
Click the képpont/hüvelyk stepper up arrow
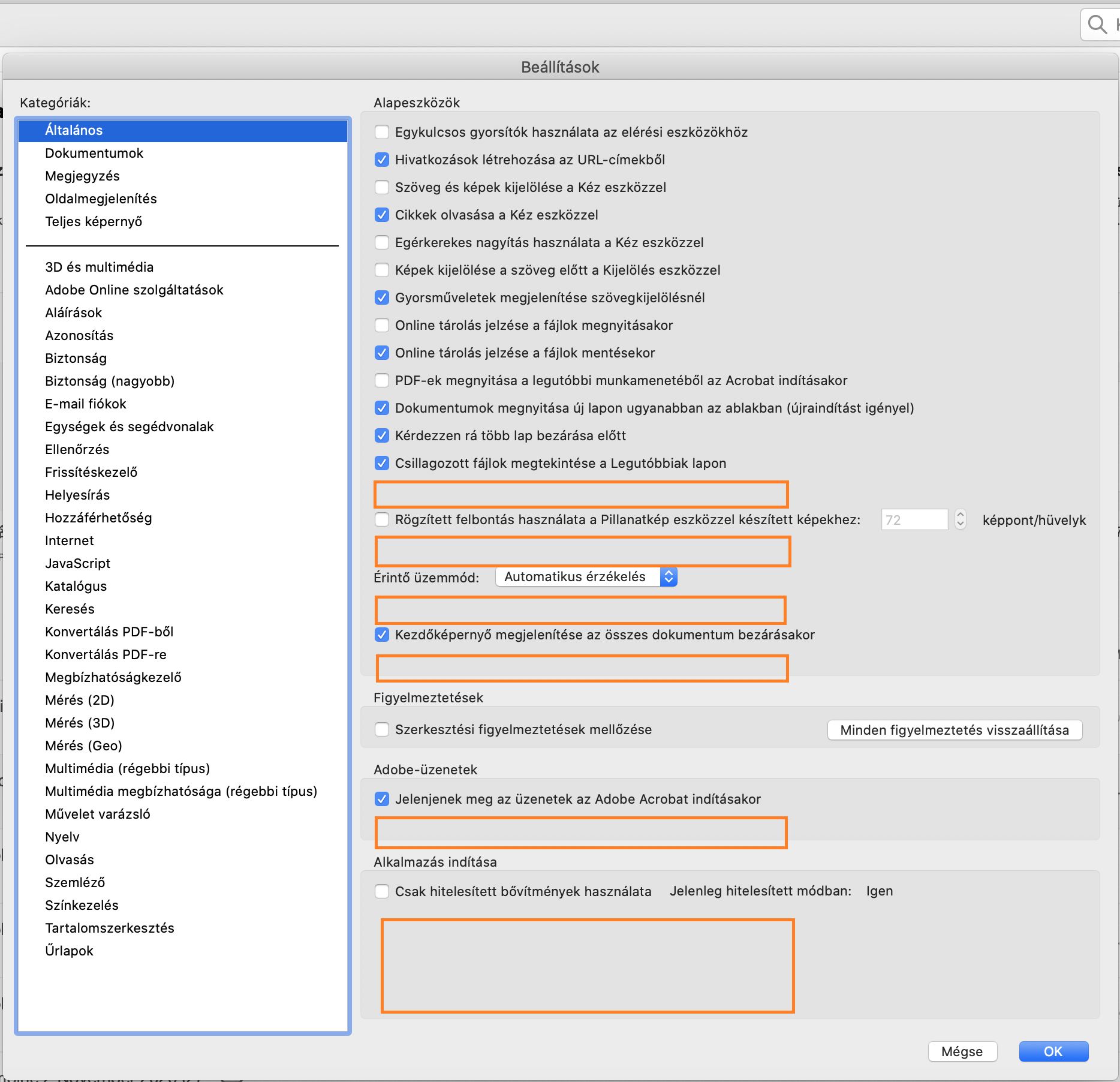[x=961, y=515]
